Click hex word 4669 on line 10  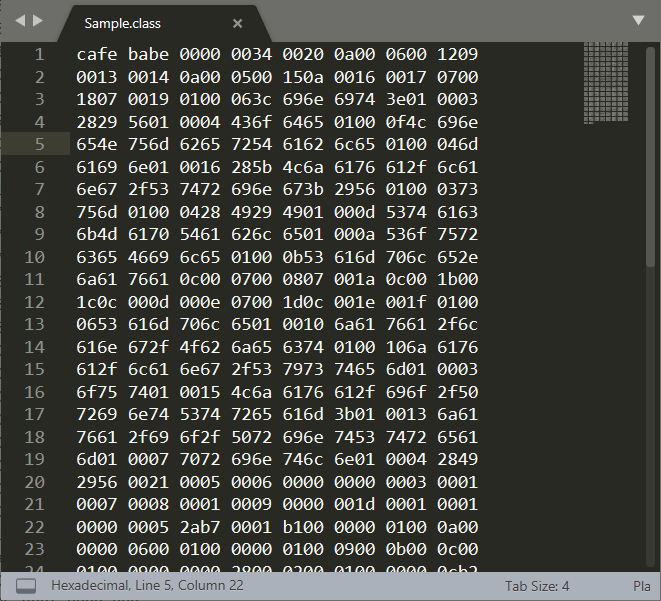148,257
